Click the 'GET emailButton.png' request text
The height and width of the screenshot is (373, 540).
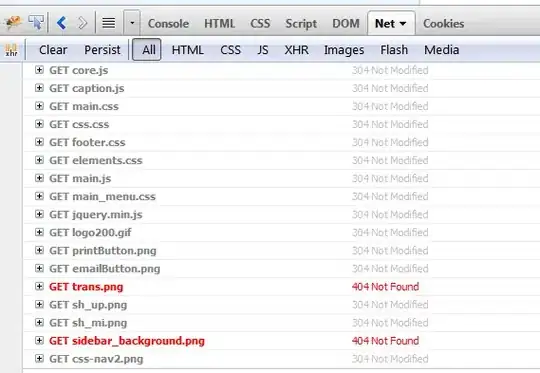(105, 269)
